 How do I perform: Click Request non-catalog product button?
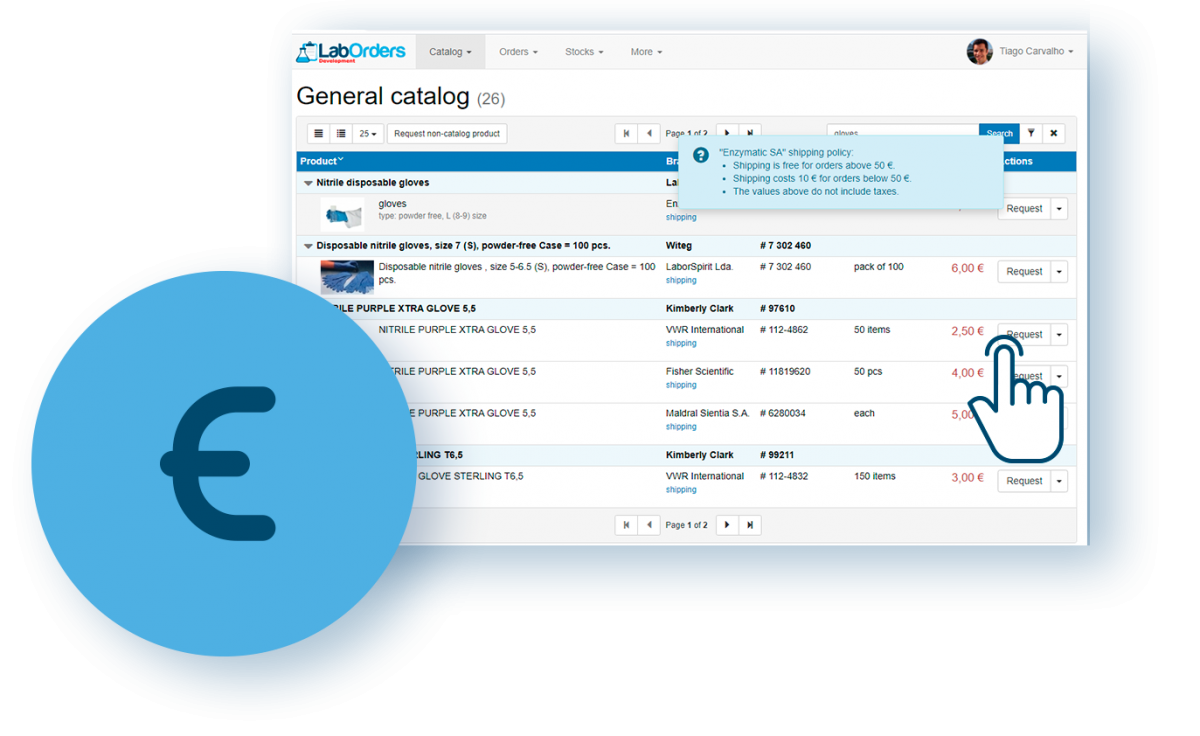coord(447,133)
